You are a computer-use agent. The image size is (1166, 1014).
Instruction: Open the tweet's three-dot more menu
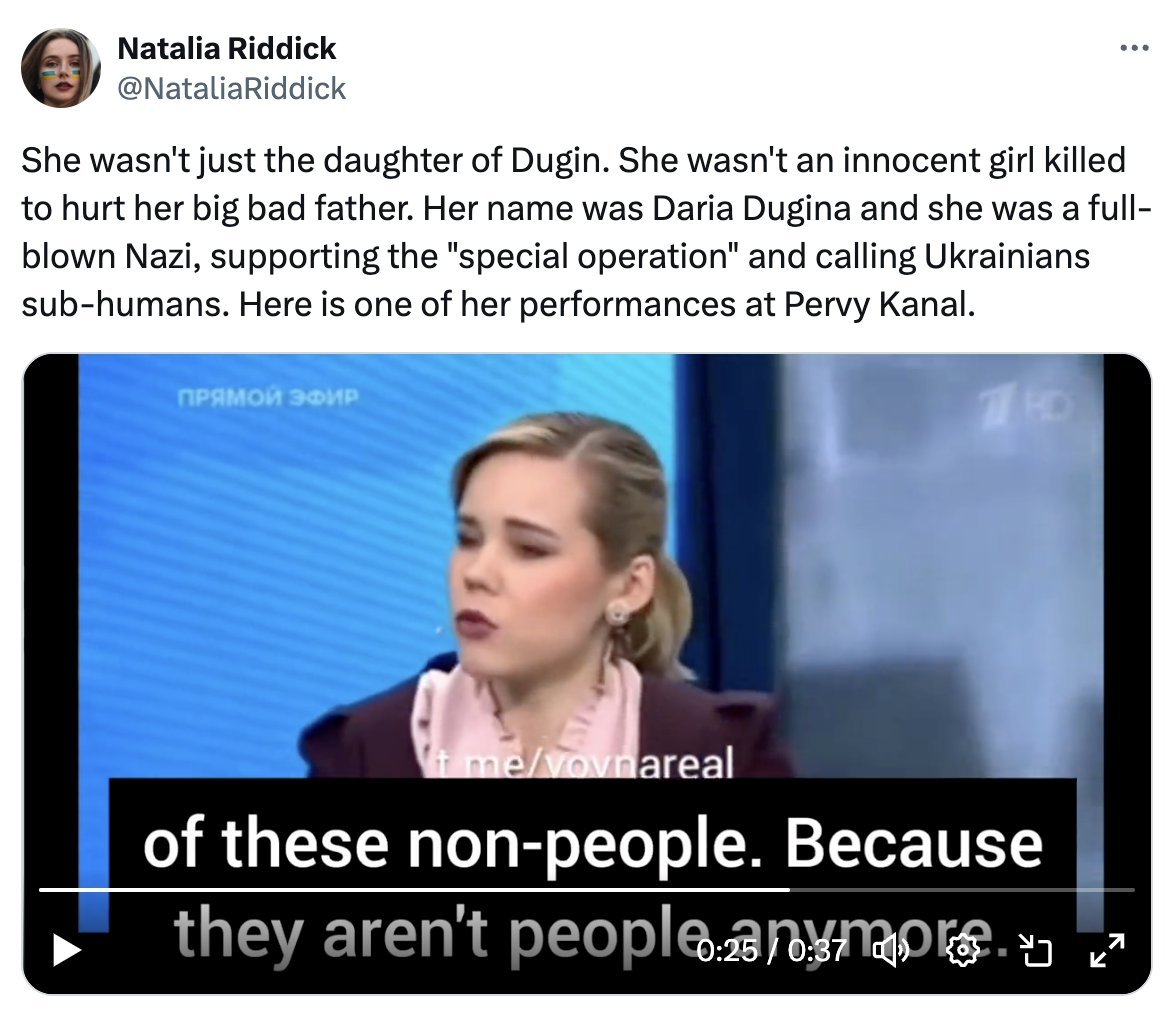click(1135, 48)
